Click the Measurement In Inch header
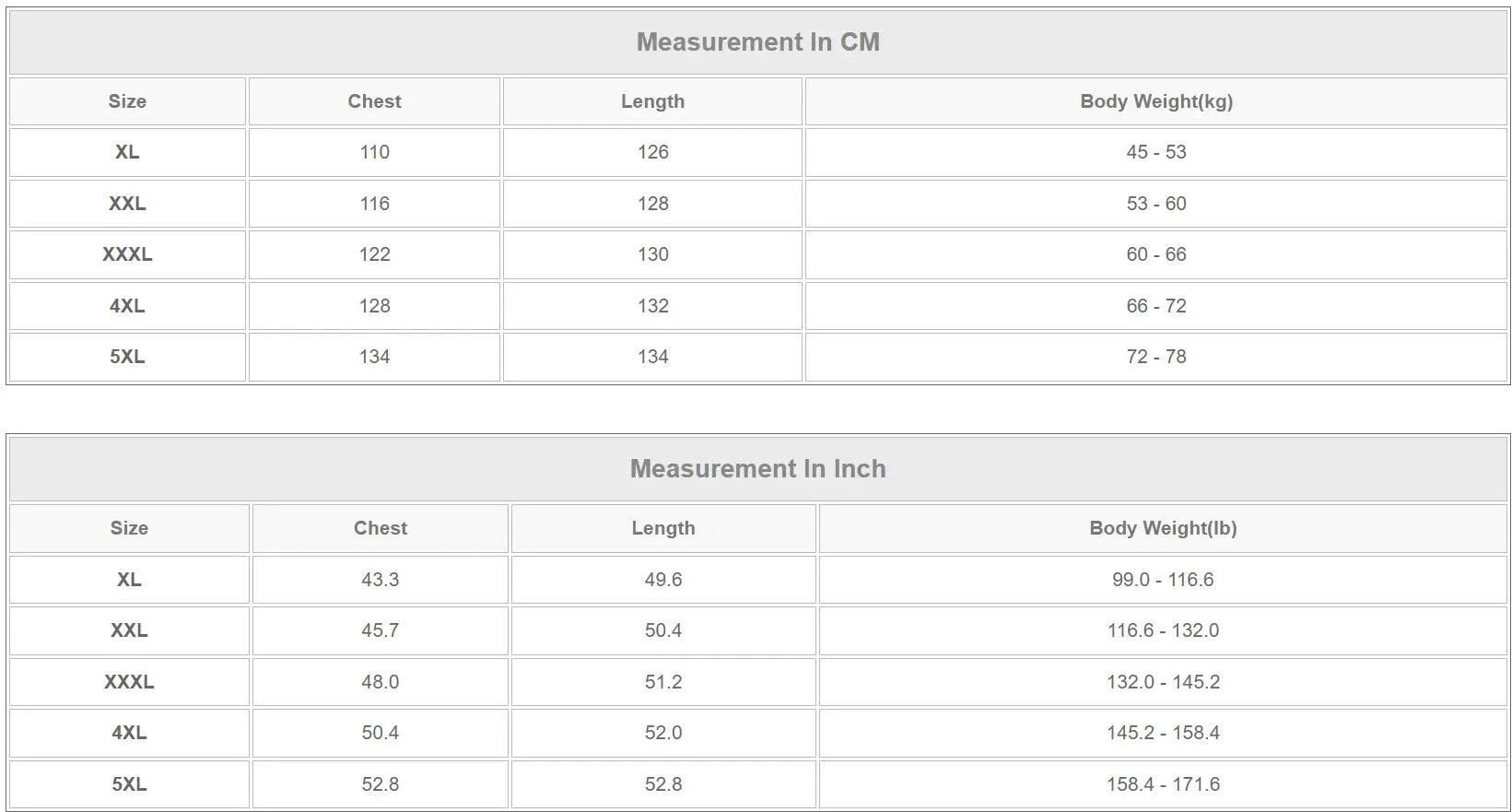1512x812 pixels. pos(757,469)
